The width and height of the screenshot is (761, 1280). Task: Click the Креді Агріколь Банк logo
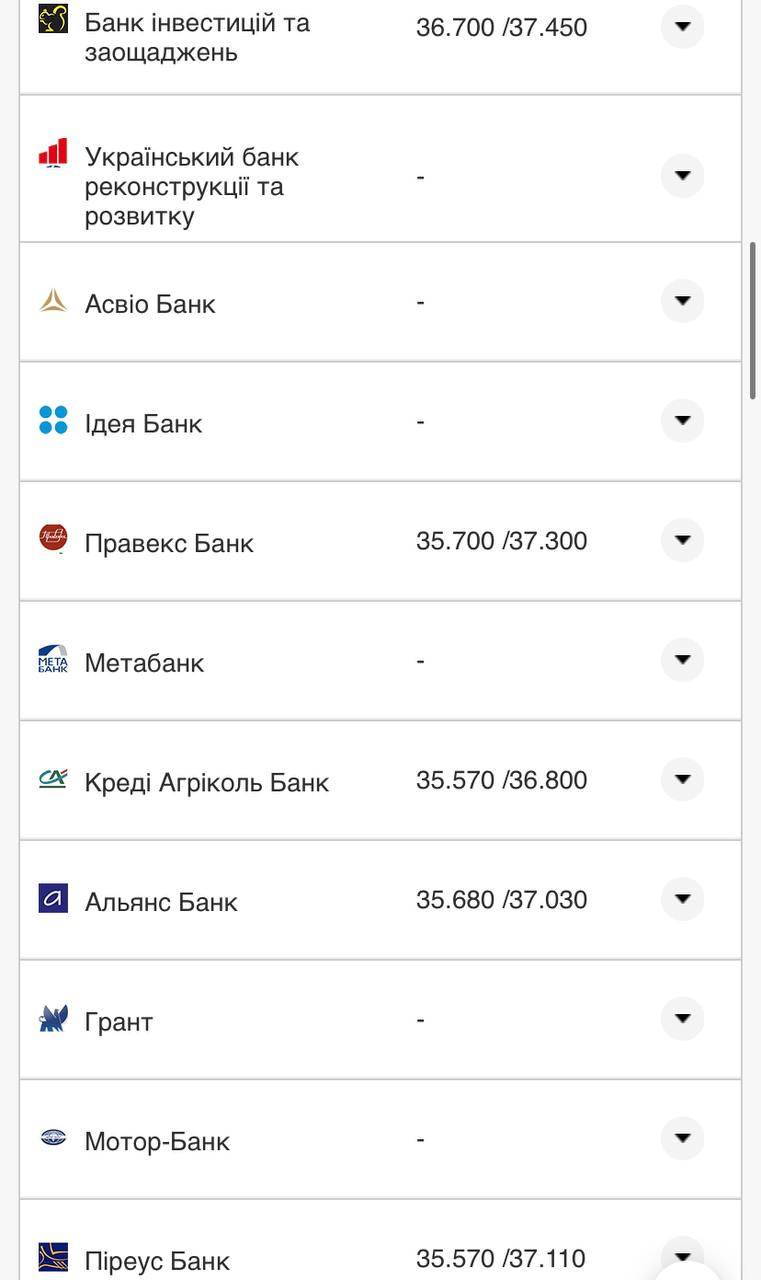click(x=53, y=778)
